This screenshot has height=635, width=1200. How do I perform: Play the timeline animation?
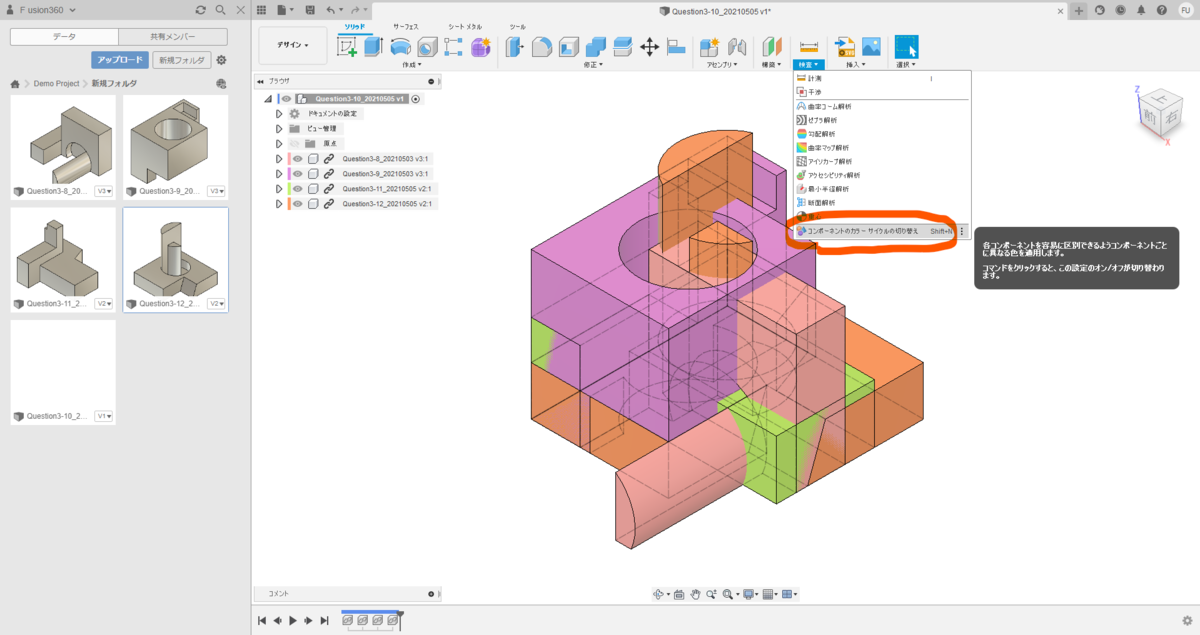293,621
